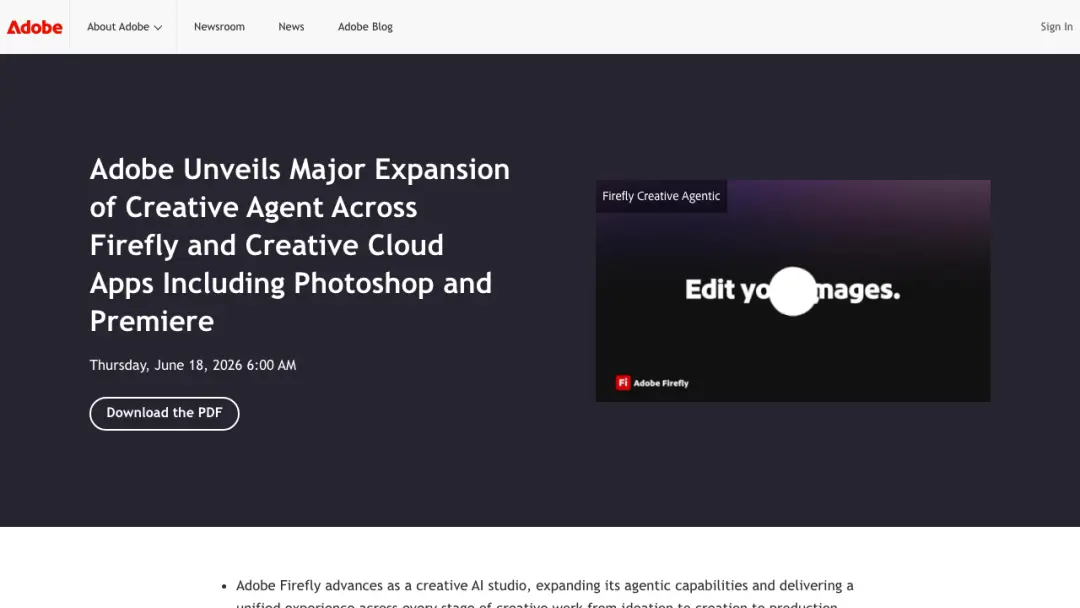
Task: Click the press release headline
Action: 300,245
